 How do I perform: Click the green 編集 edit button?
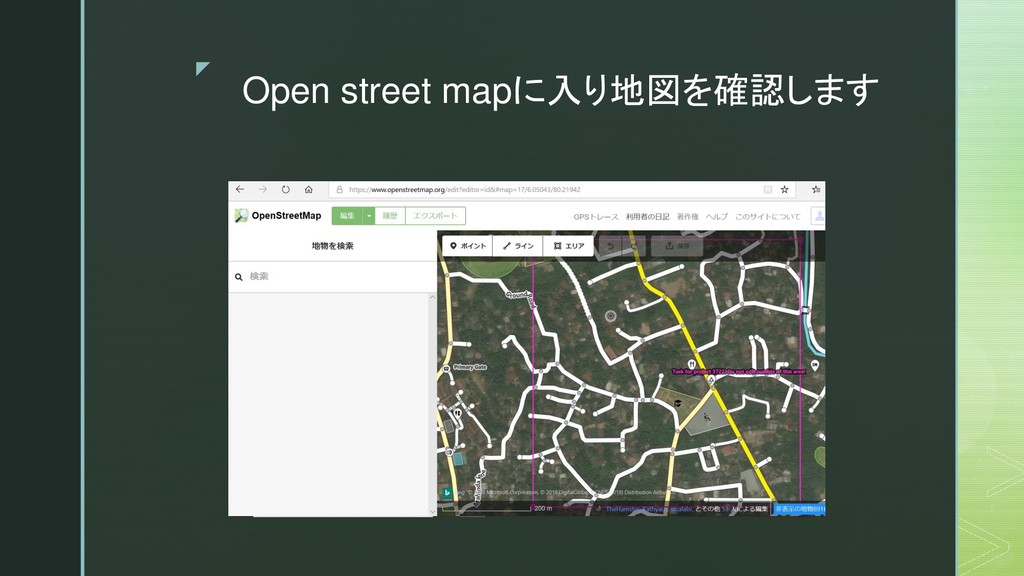(347, 216)
